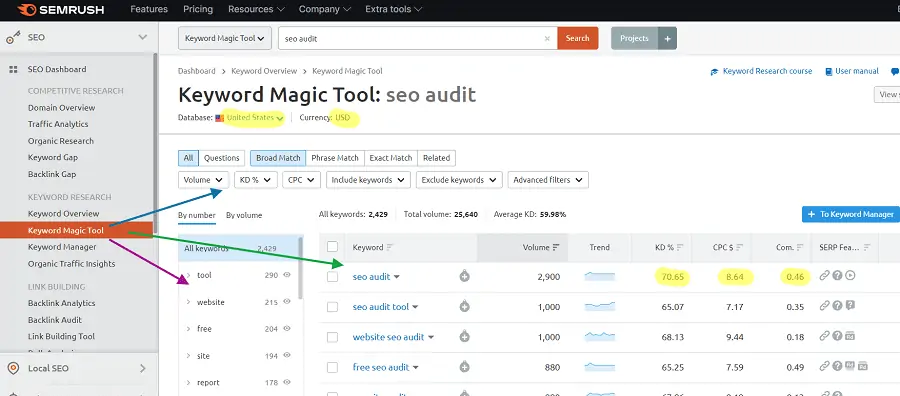Toggle the select-all checkbox in table header
The width and height of the screenshot is (900, 396).
332,247
